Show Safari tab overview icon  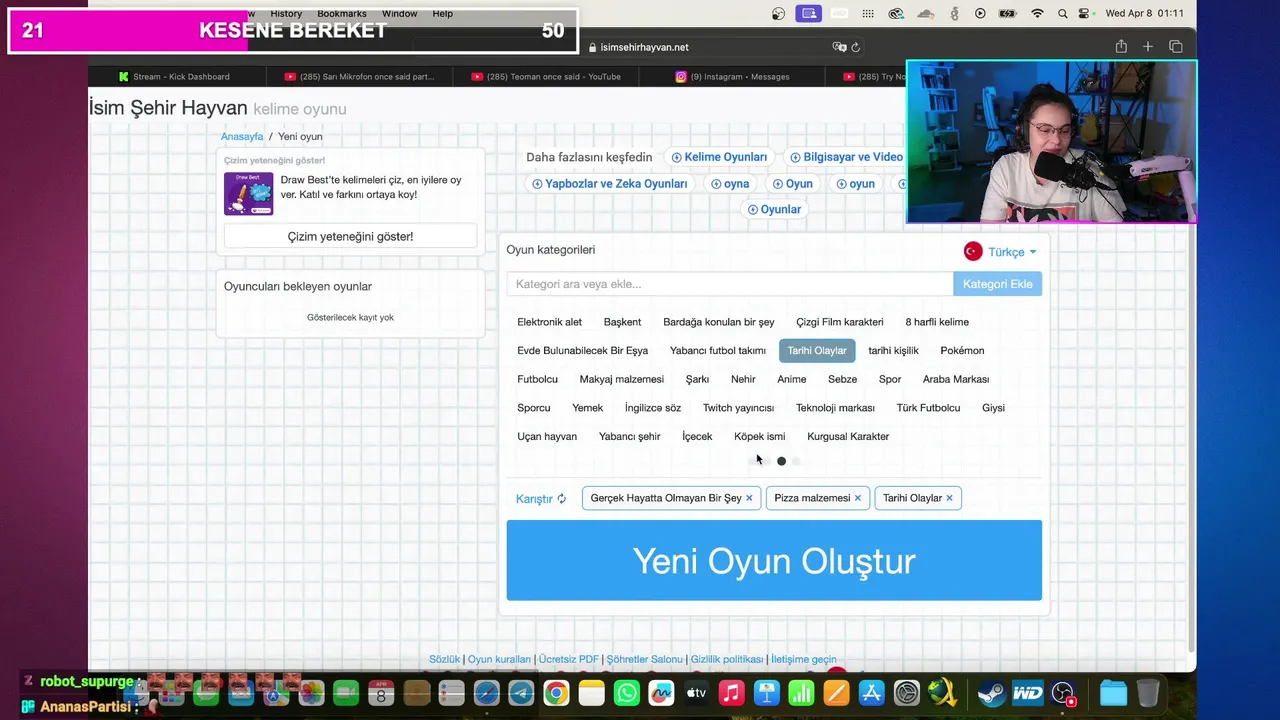click(1176, 46)
